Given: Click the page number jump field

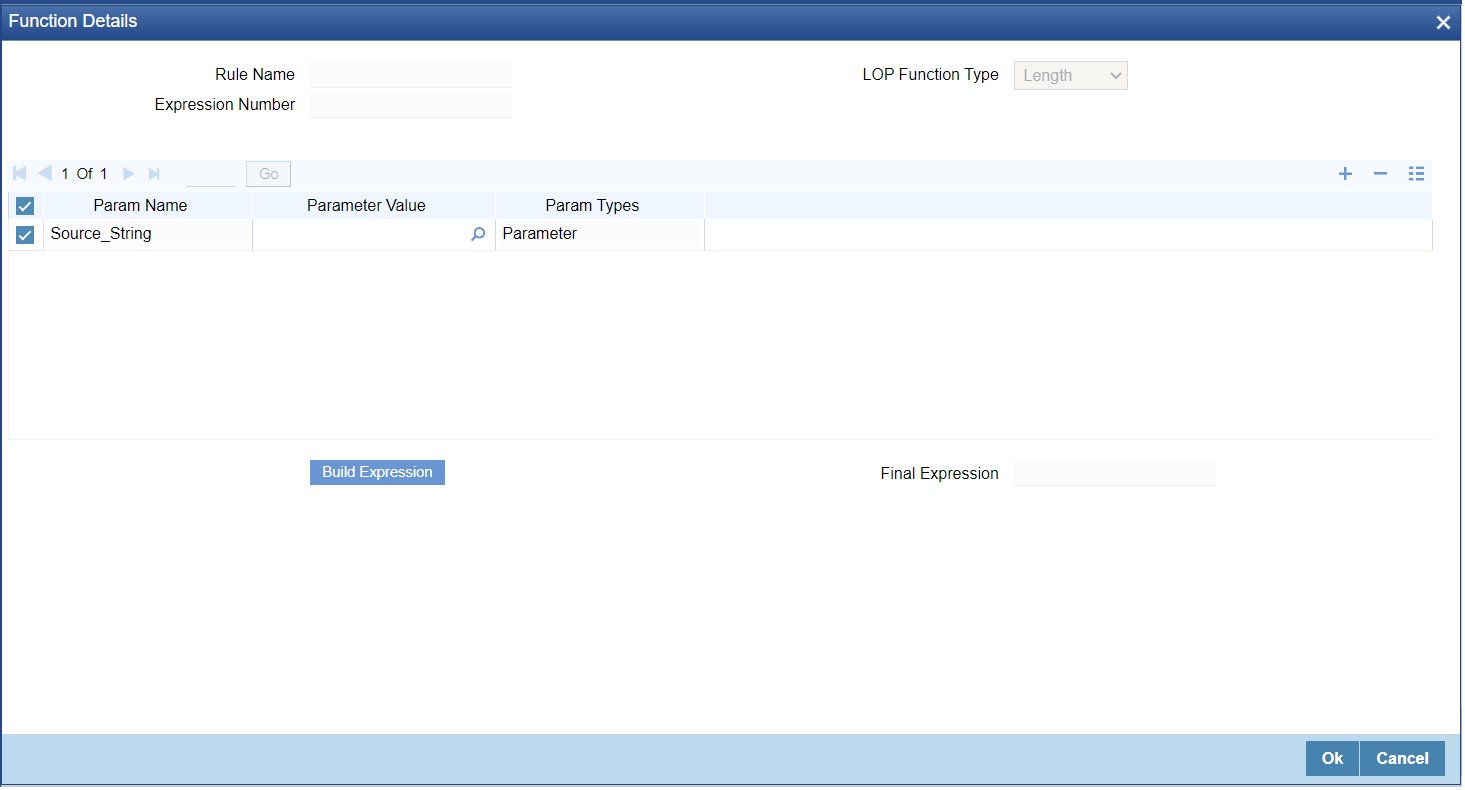Looking at the screenshot, I should tap(211, 174).
